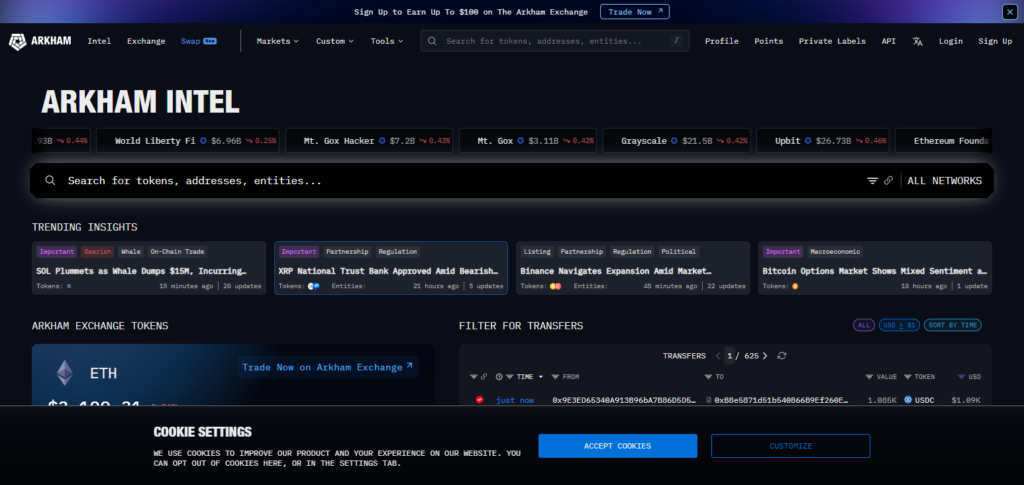Click the link icon beside ALL NETWORKS

(888, 181)
